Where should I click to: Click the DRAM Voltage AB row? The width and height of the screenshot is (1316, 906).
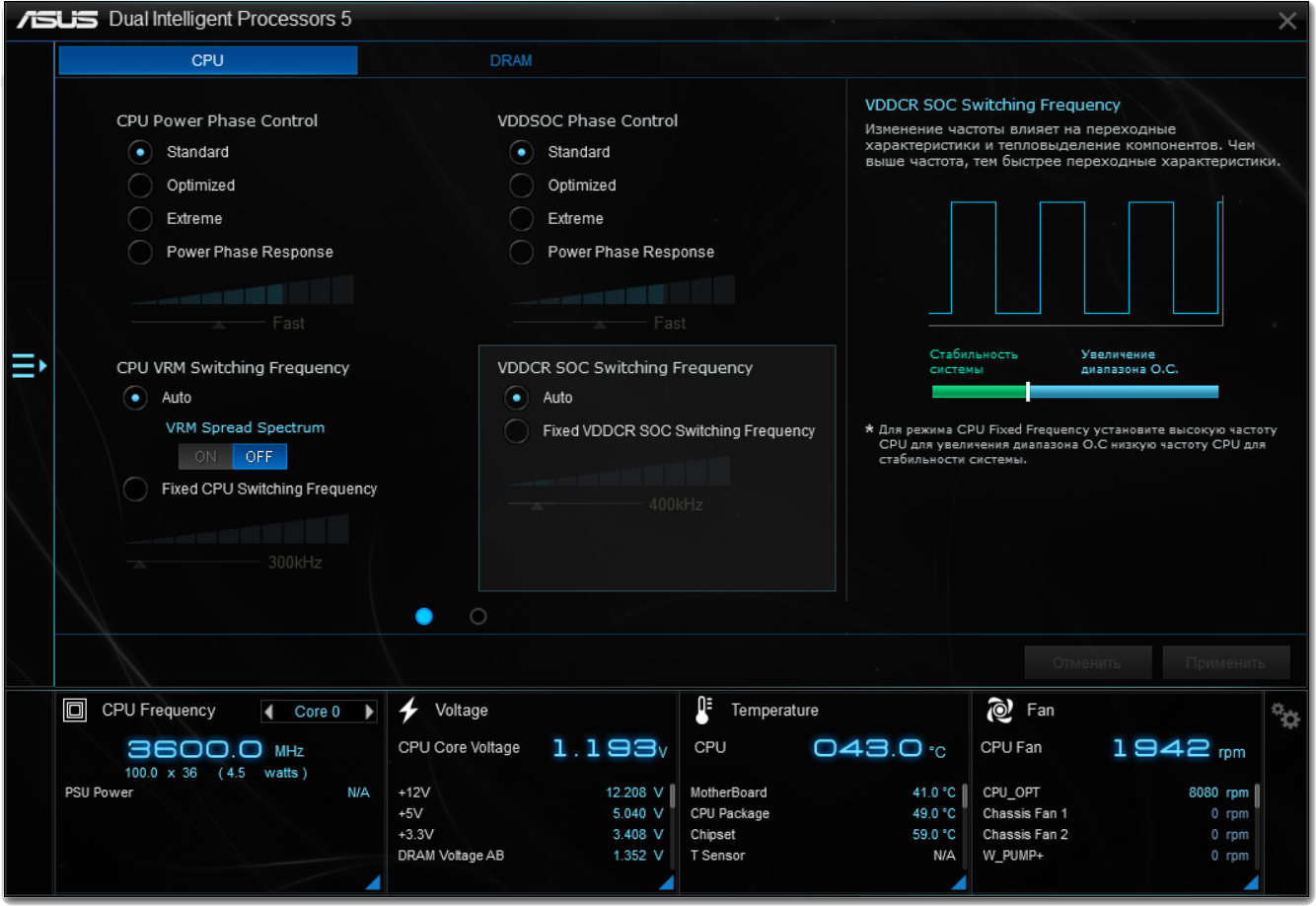[x=531, y=856]
